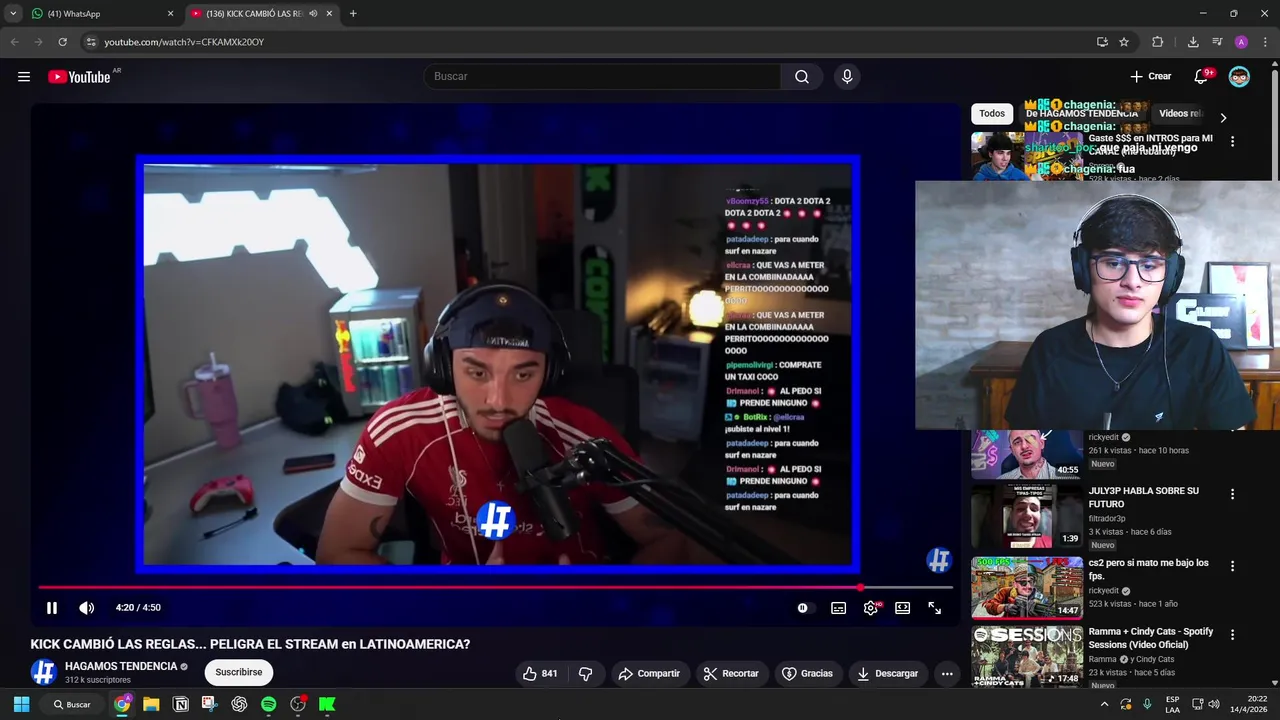
Task: Pause the video playback
Action: [52, 608]
